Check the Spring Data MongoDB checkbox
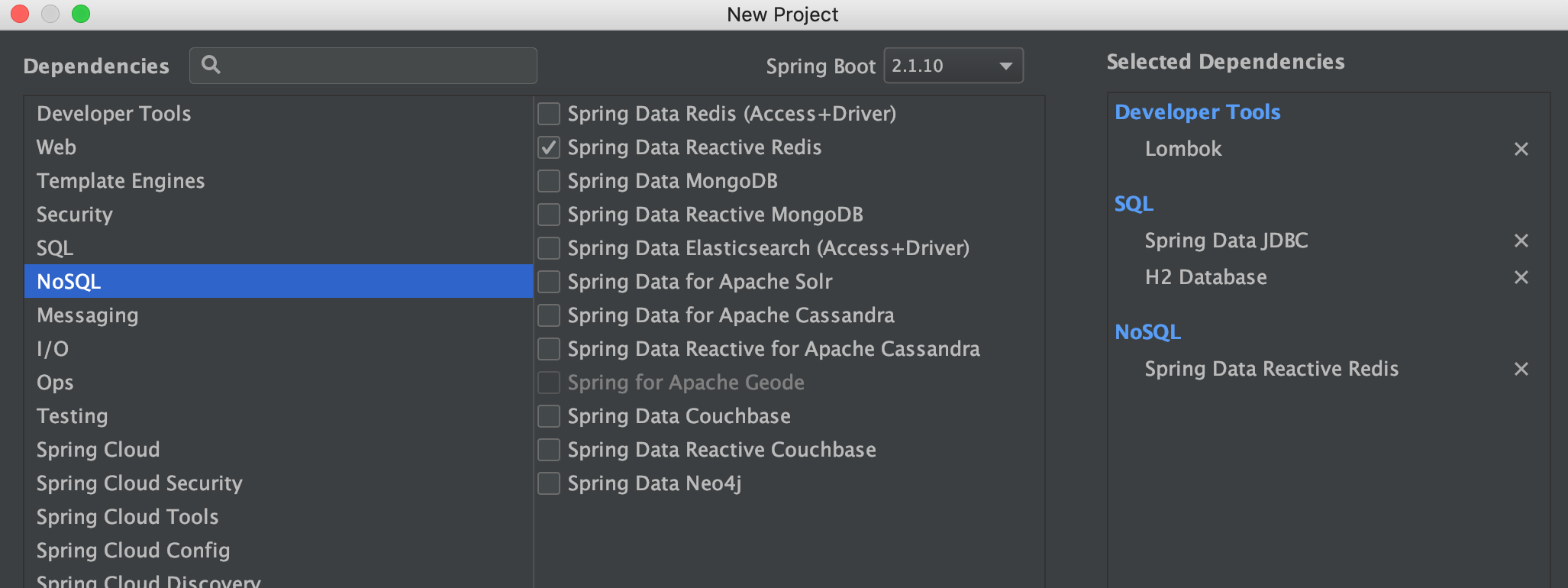1568x588 pixels. 548,181
